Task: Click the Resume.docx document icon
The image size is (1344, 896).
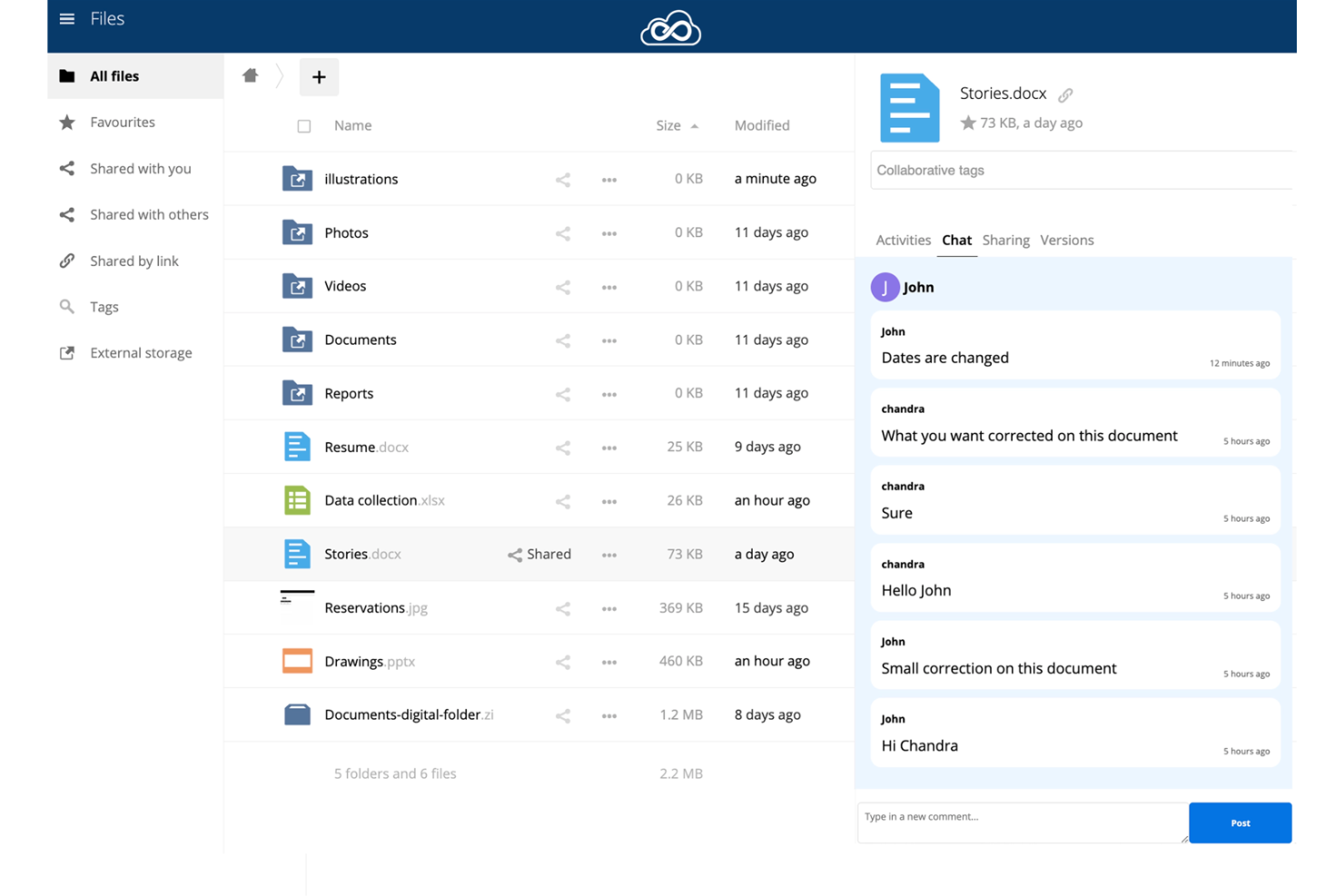Action: pos(297,447)
